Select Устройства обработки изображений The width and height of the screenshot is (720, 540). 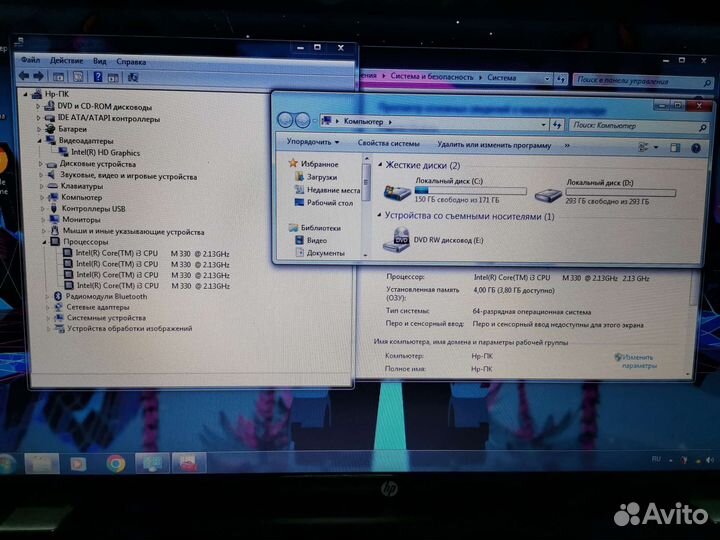pyautogui.click(x=129, y=328)
